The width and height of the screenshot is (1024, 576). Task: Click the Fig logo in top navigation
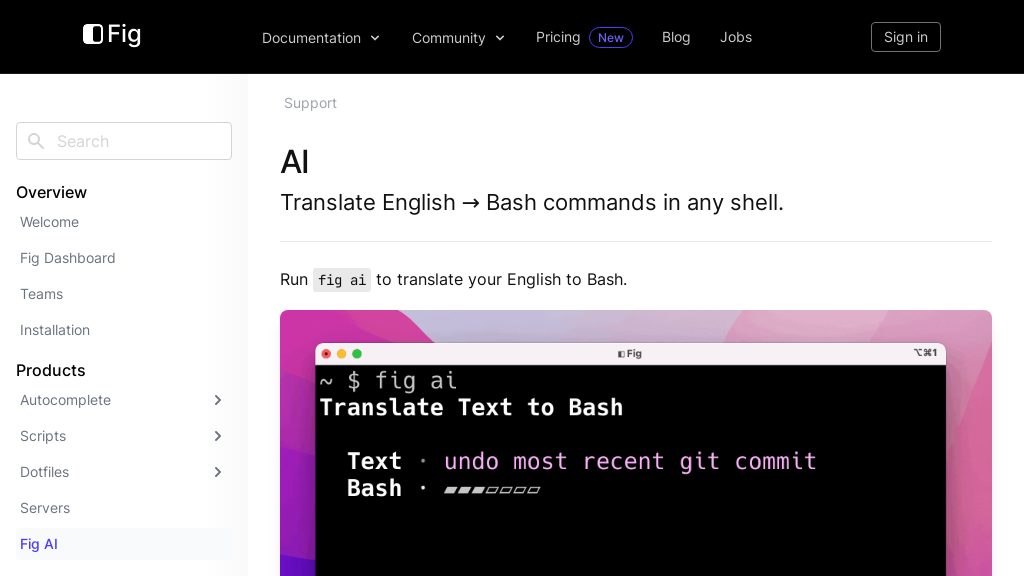[x=111, y=34]
